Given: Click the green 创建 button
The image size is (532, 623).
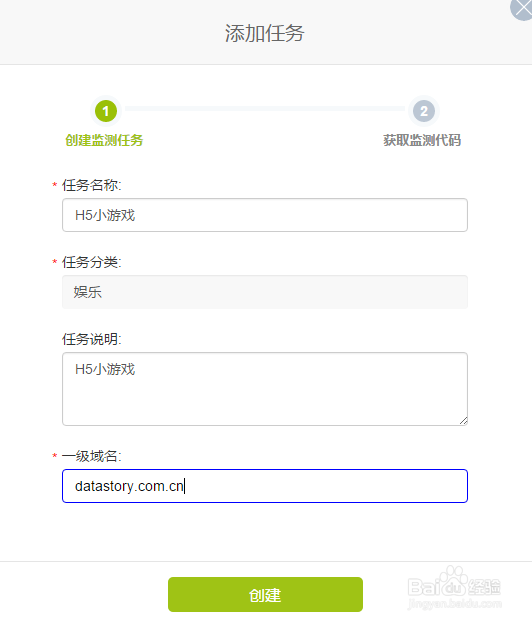Looking at the screenshot, I should click(x=265, y=594).
